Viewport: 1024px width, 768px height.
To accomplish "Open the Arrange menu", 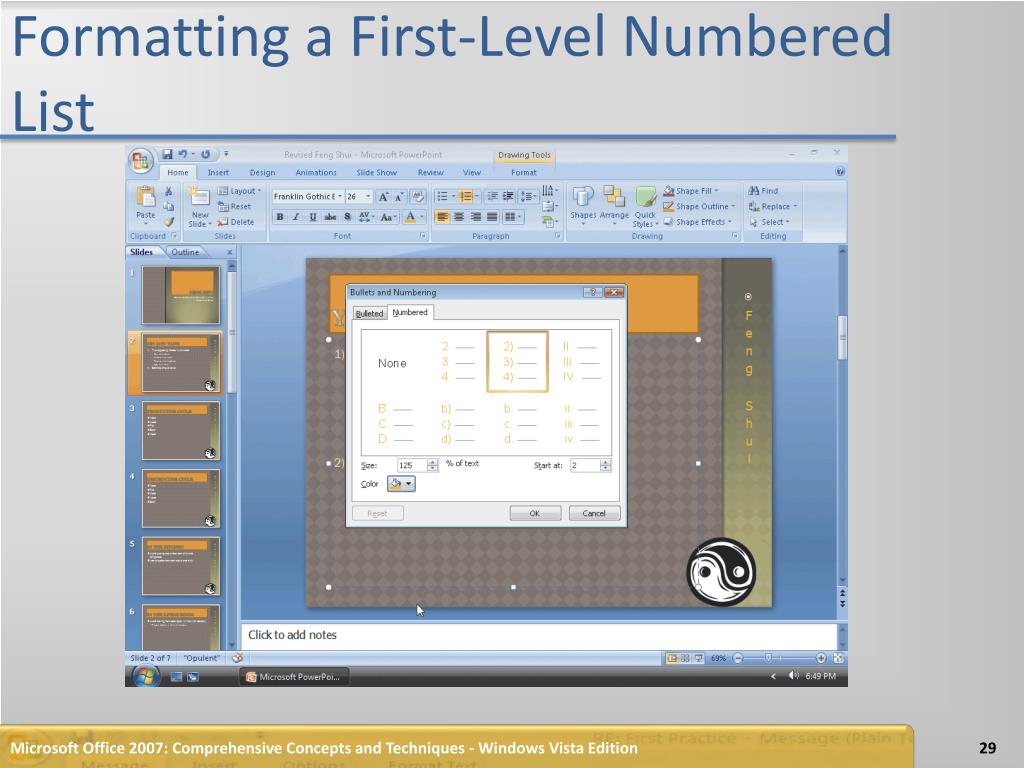I will pyautogui.click(x=614, y=204).
